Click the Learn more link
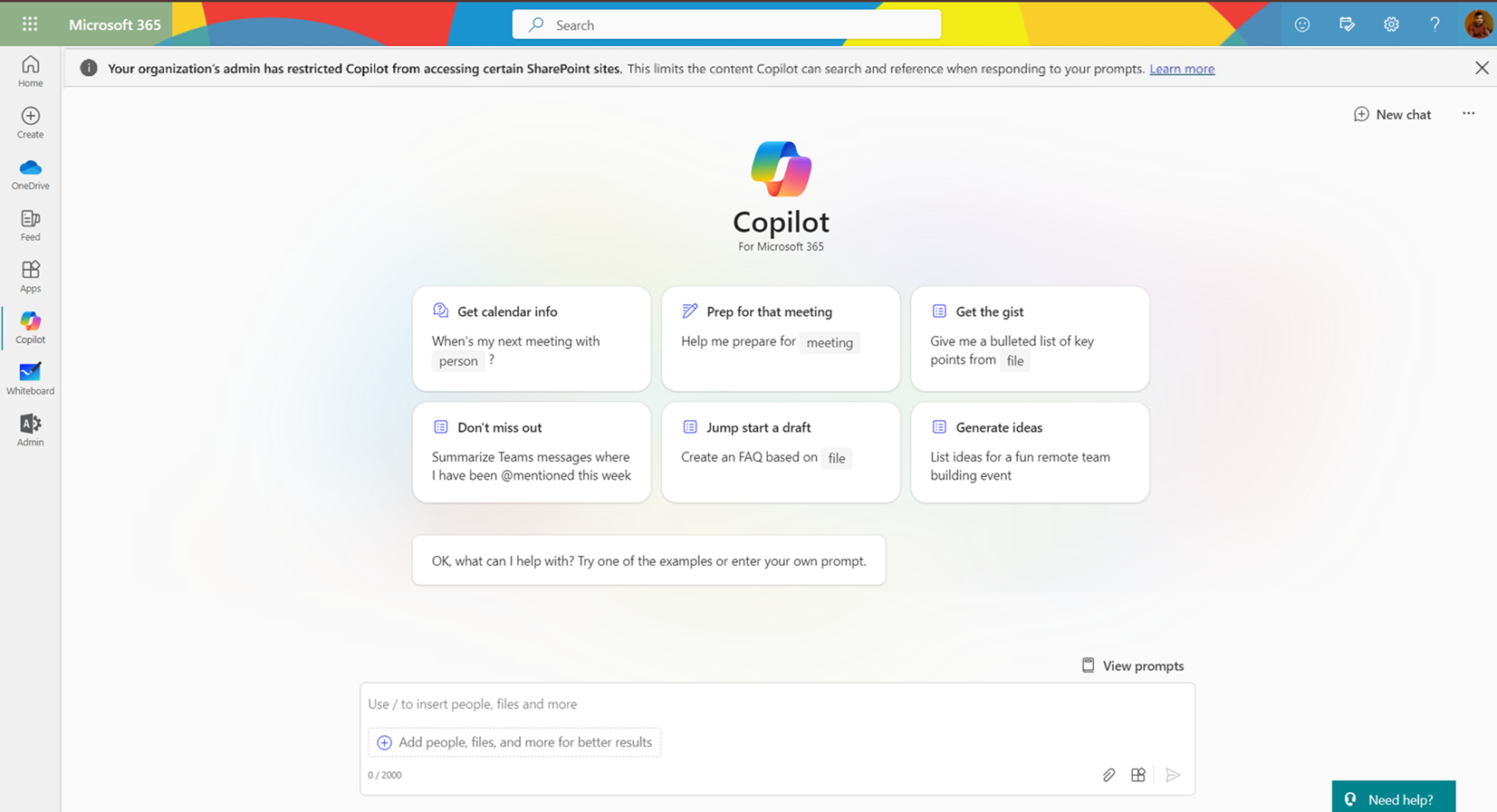The image size is (1497, 812). click(x=1182, y=69)
